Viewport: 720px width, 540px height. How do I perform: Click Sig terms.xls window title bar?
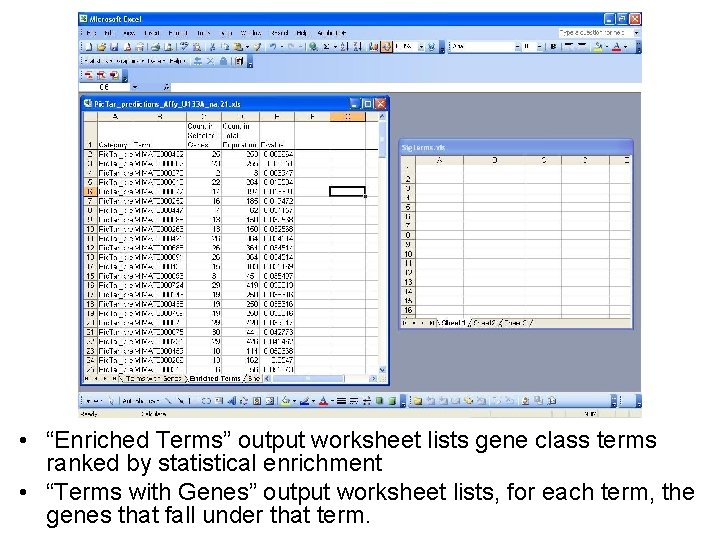(516, 147)
